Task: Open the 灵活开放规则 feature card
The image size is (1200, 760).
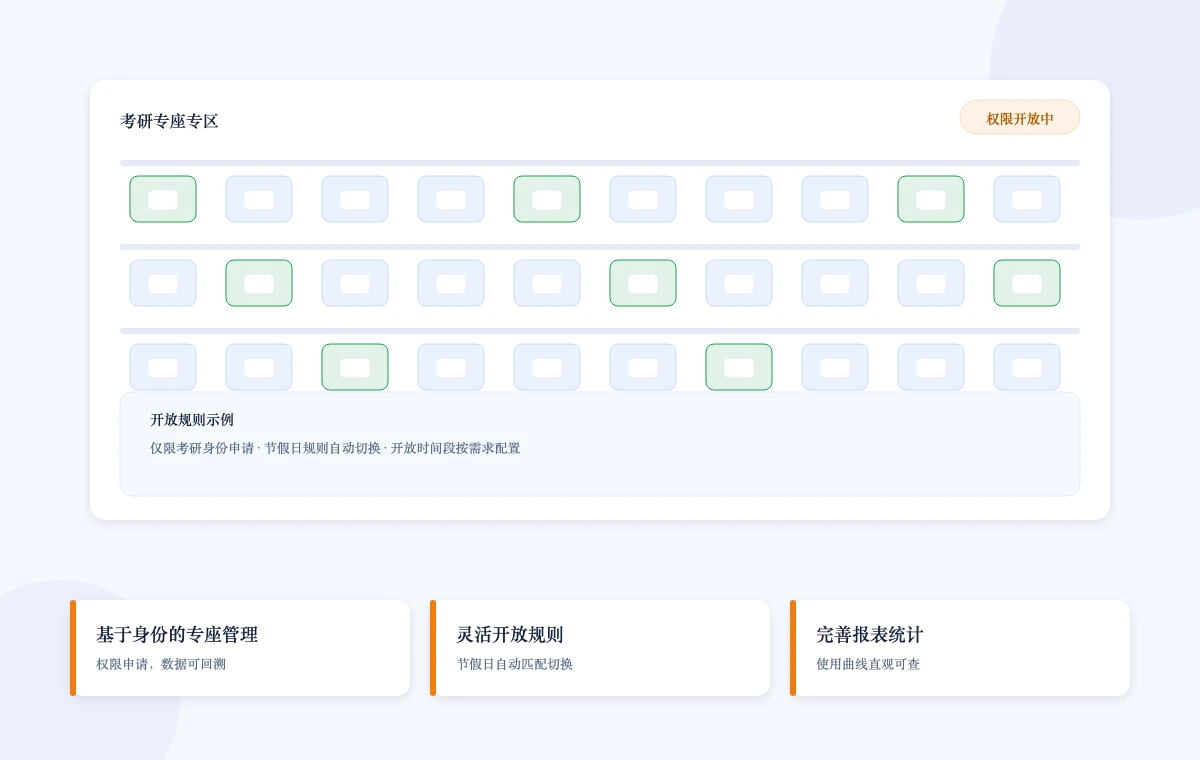Action: 600,648
